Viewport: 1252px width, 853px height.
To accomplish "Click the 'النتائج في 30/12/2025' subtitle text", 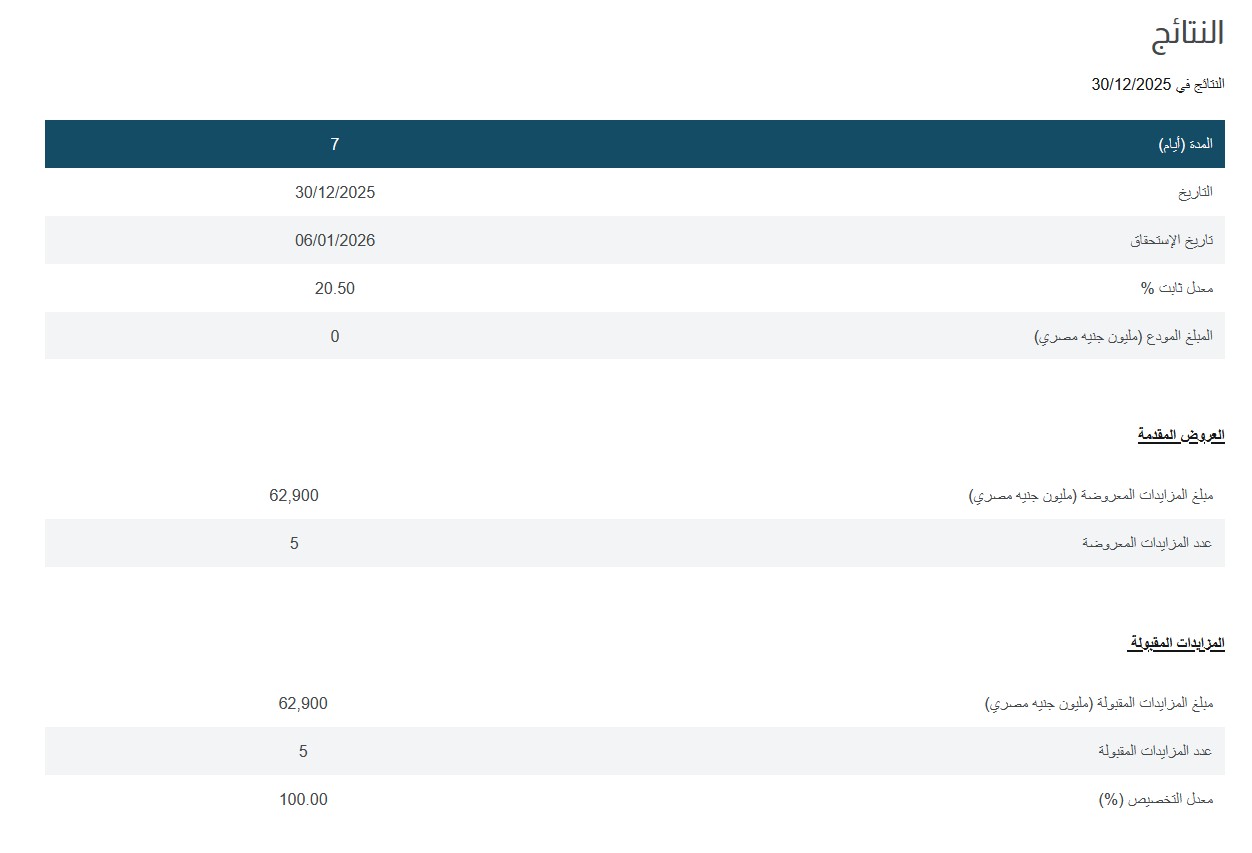I will 1157,85.
